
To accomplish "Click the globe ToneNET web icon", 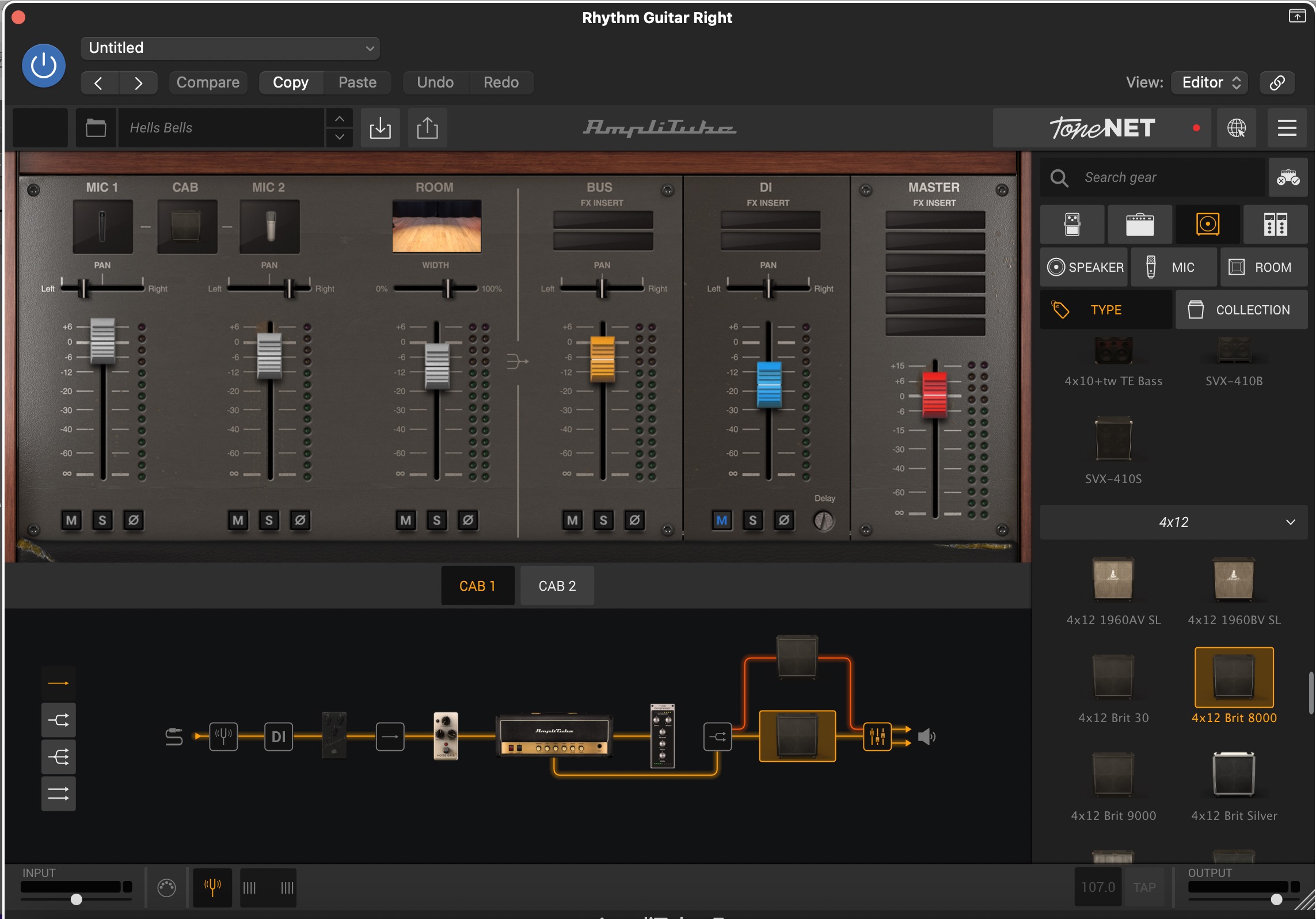I will 1237,128.
